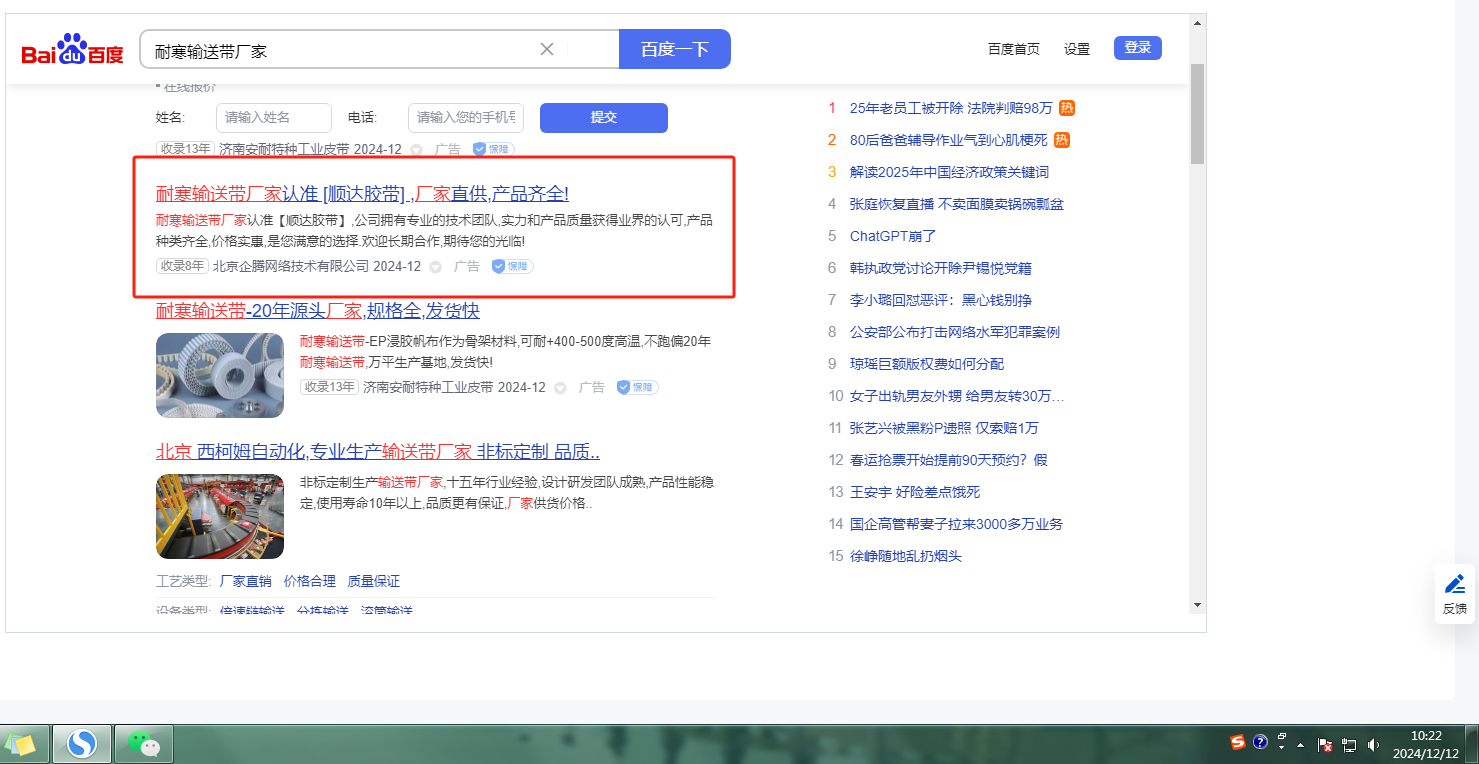This screenshot has height=764, width=1479.
Task: Open the Sogou browser in the taskbar
Action: click(82, 743)
